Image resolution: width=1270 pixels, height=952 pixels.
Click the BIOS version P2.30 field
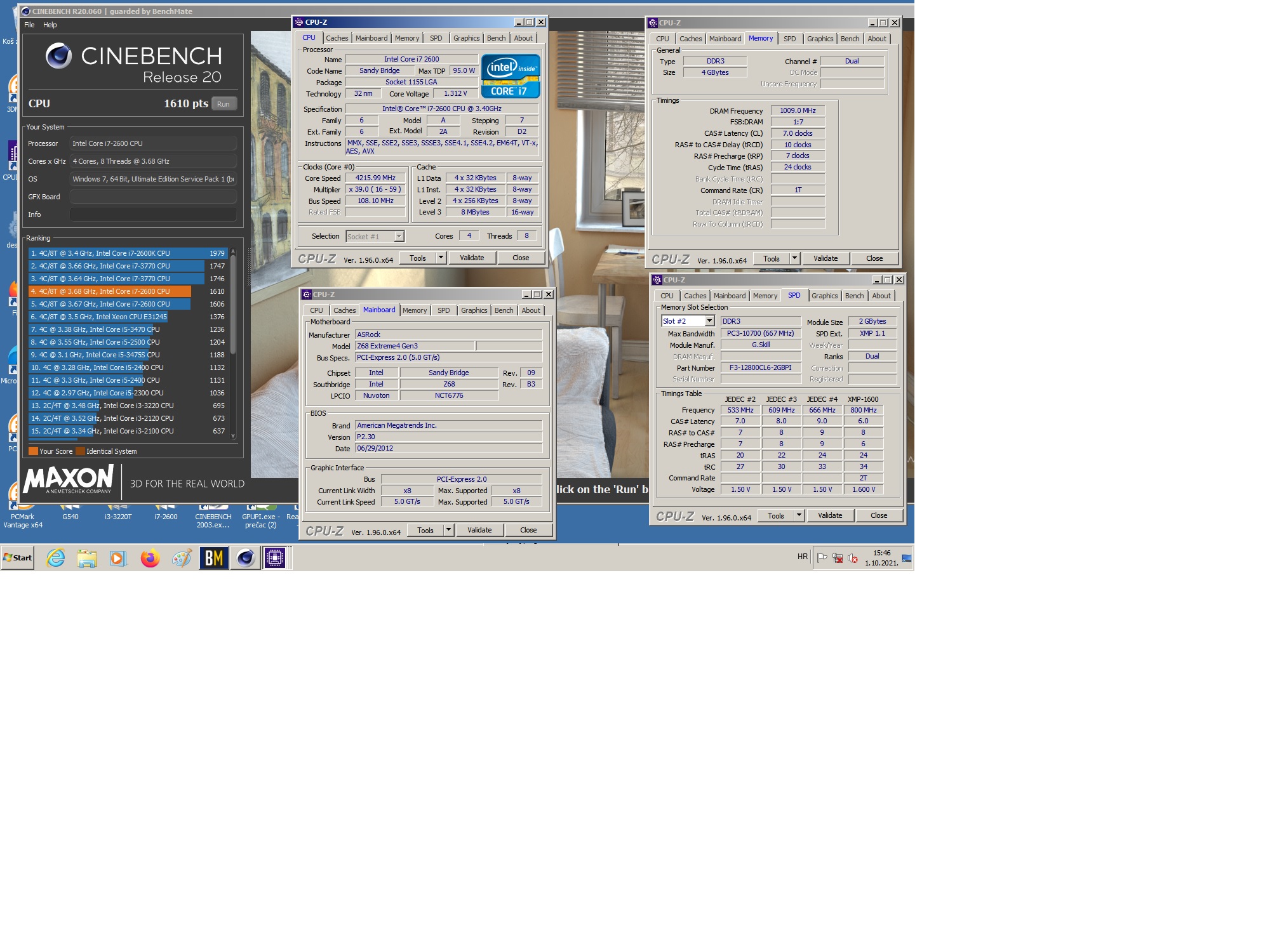448,437
